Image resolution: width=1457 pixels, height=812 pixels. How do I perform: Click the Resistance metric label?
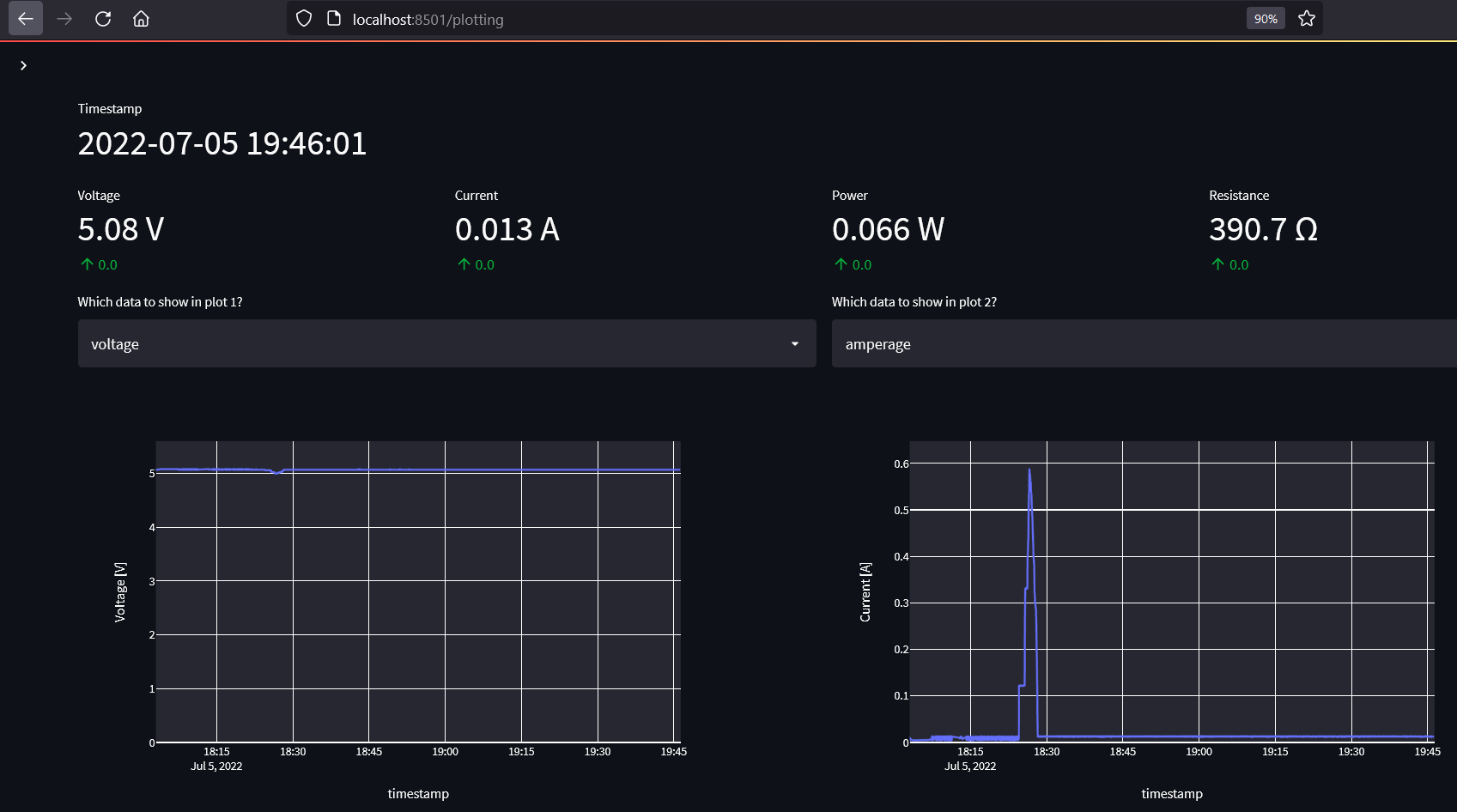point(1239,196)
